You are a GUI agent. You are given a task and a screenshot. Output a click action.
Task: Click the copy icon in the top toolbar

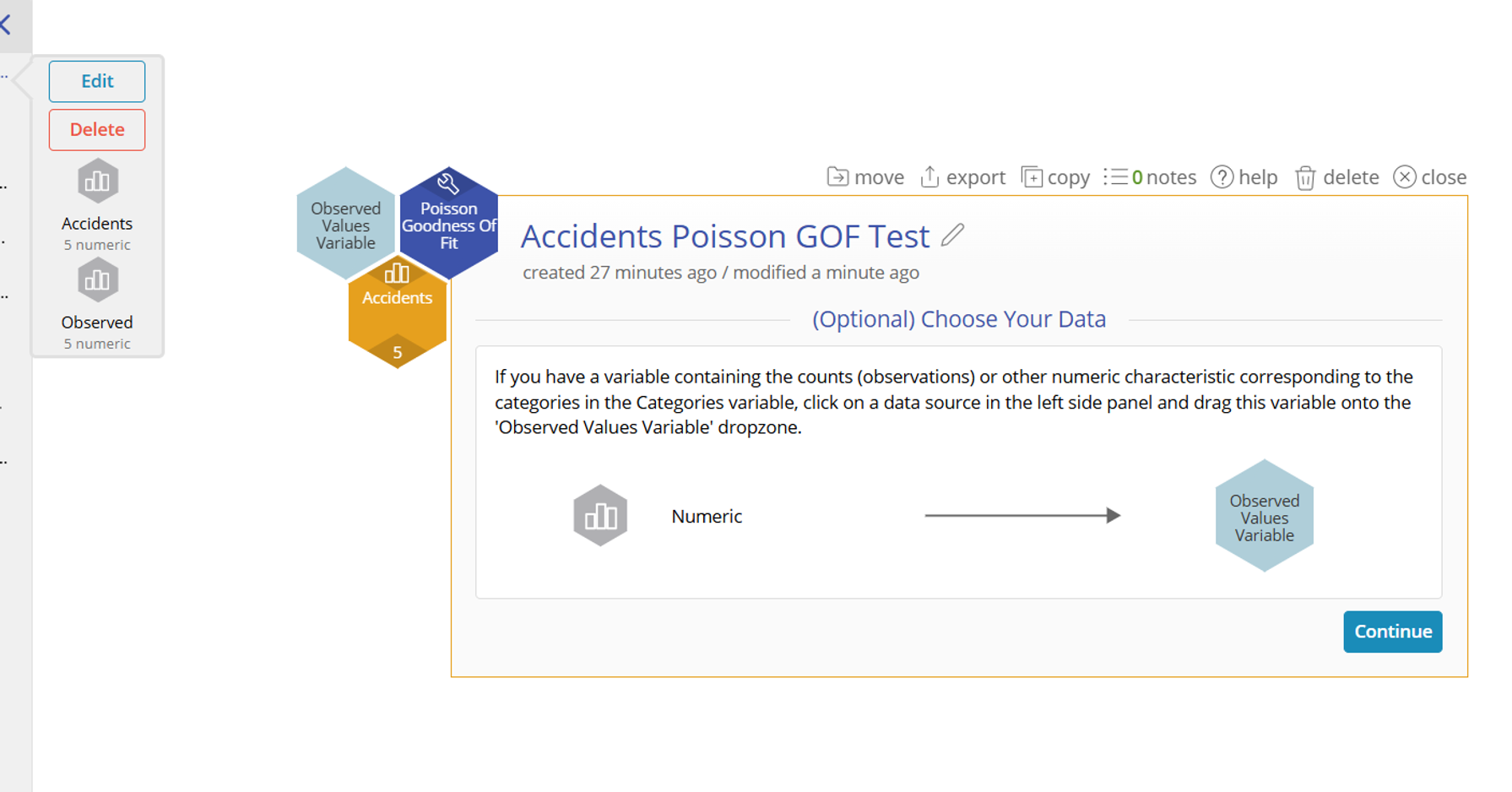click(1032, 177)
